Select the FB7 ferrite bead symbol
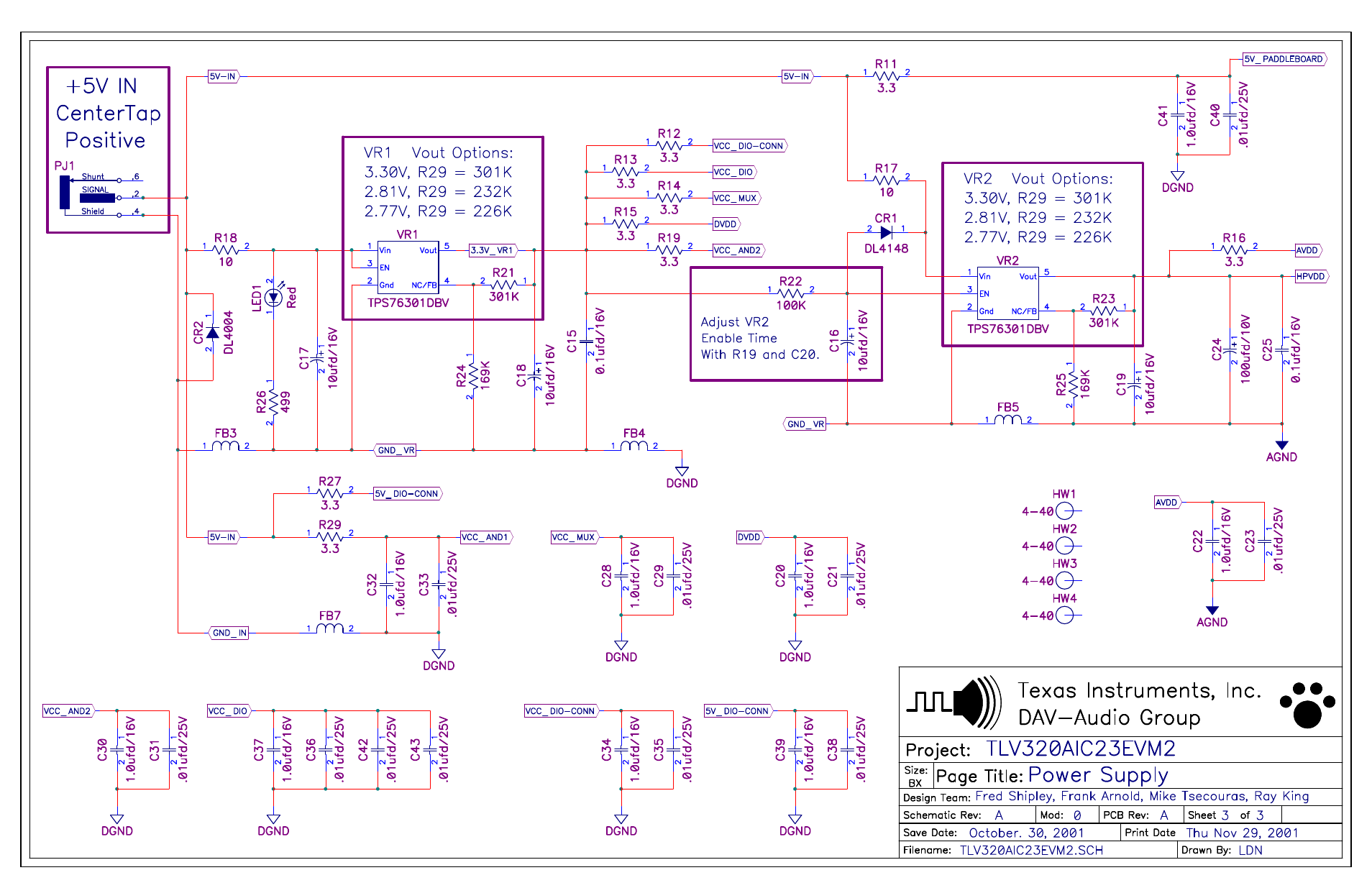 330,628
